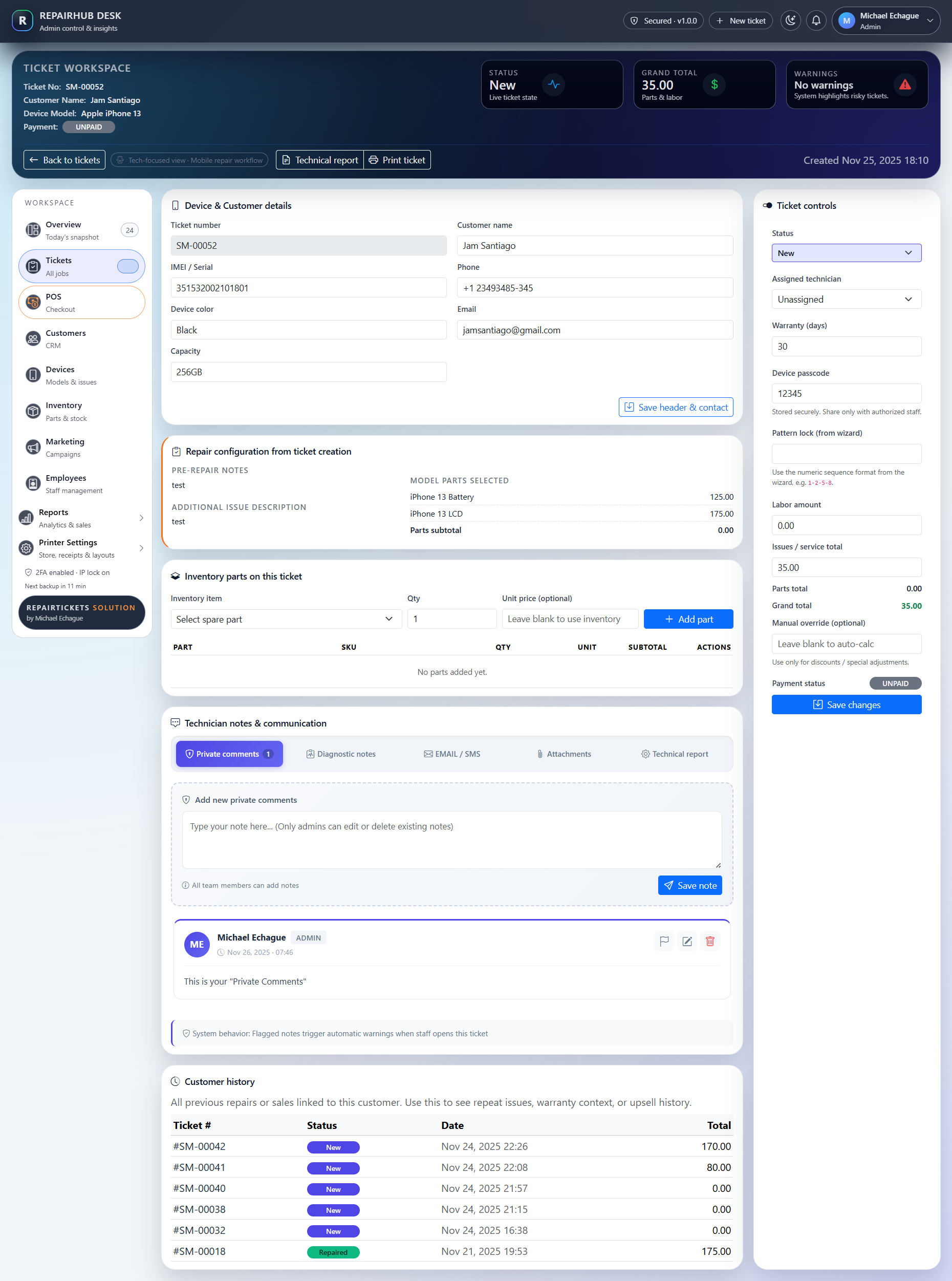Switch to the Diagnostic notes tab
Image resolution: width=952 pixels, height=1281 pixels.
click(340, 754)
